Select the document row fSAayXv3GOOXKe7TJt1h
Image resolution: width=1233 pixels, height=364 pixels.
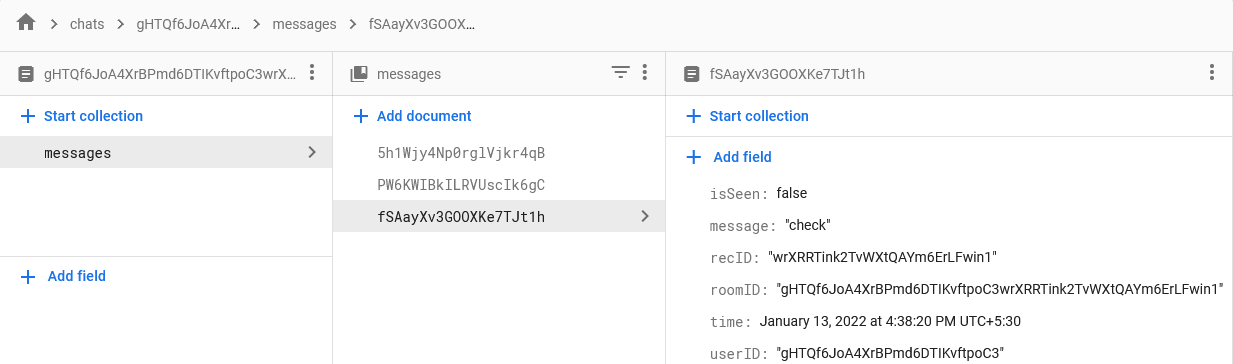point(499,216)
